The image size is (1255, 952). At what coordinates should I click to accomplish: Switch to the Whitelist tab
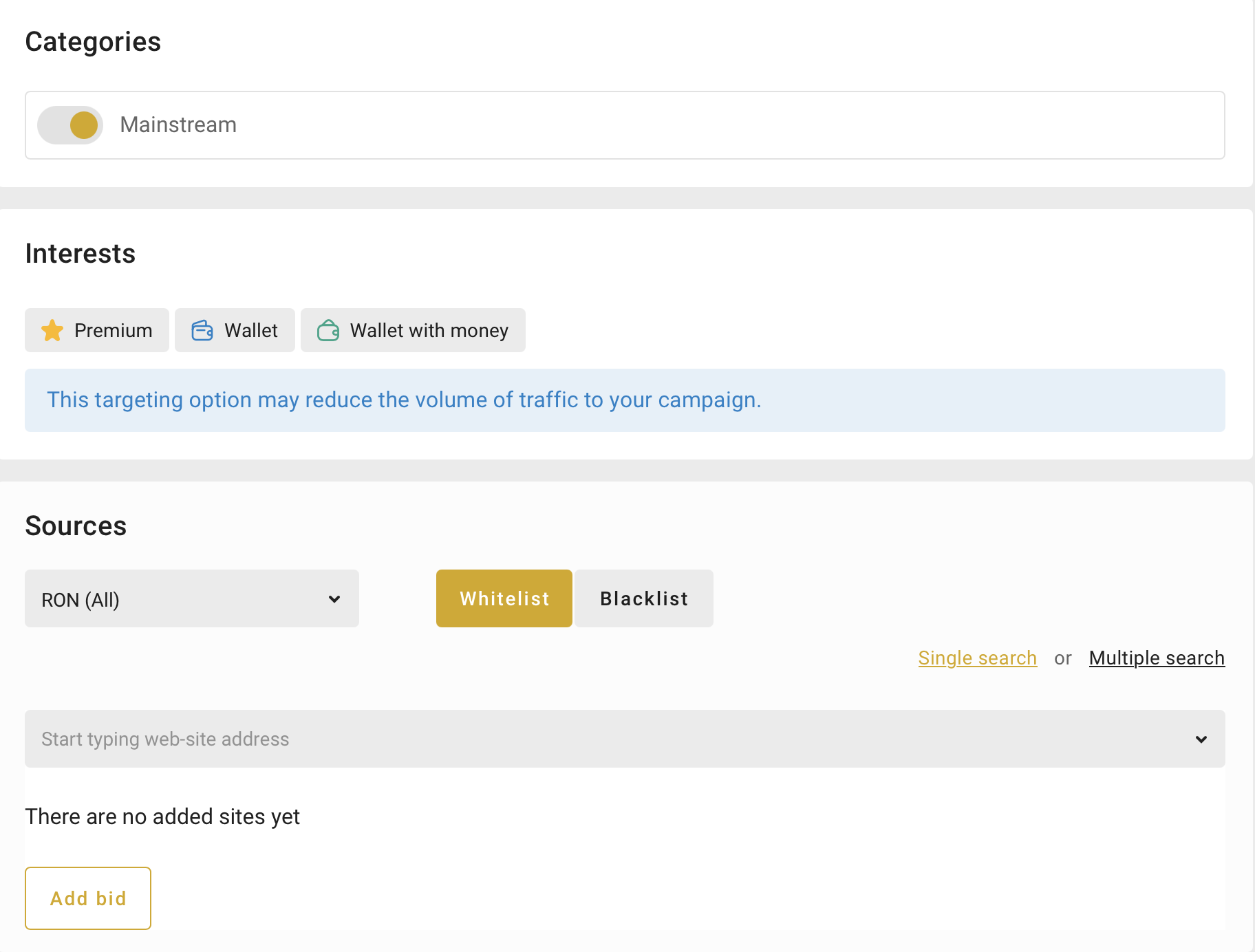click(x=504, y=598)
